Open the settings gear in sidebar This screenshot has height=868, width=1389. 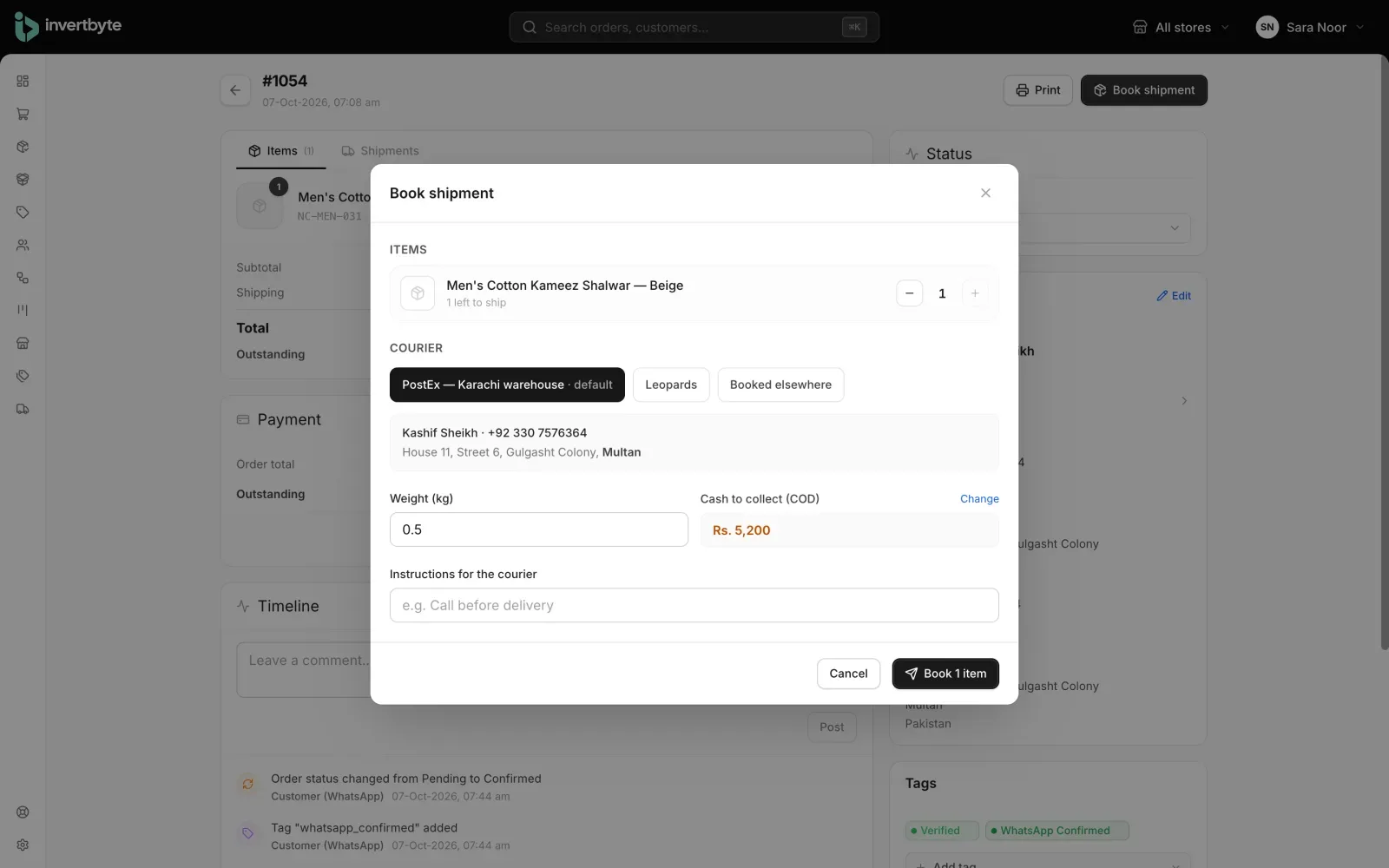(23, 845)
